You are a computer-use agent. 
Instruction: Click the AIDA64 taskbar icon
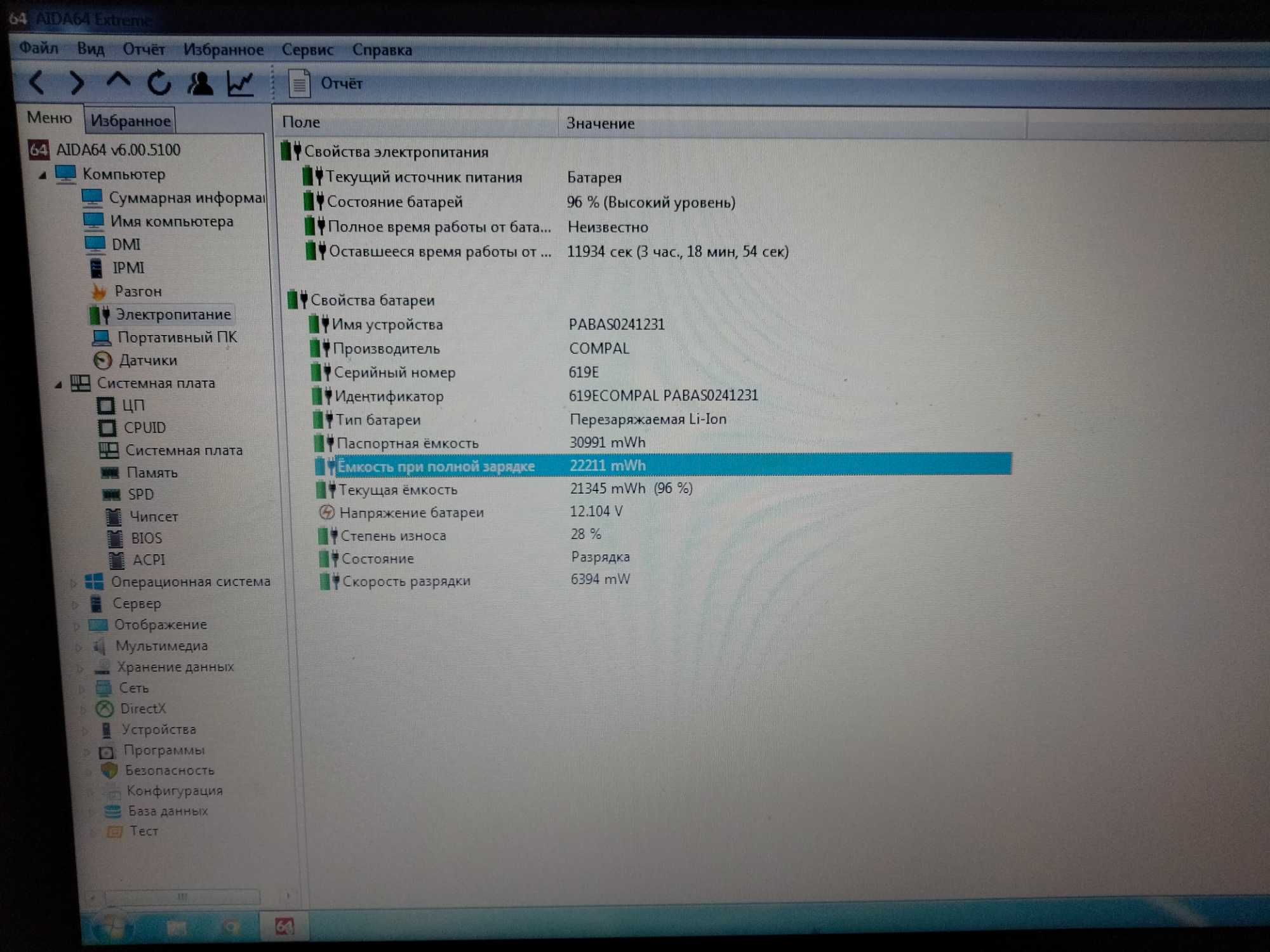click(284, 927)
